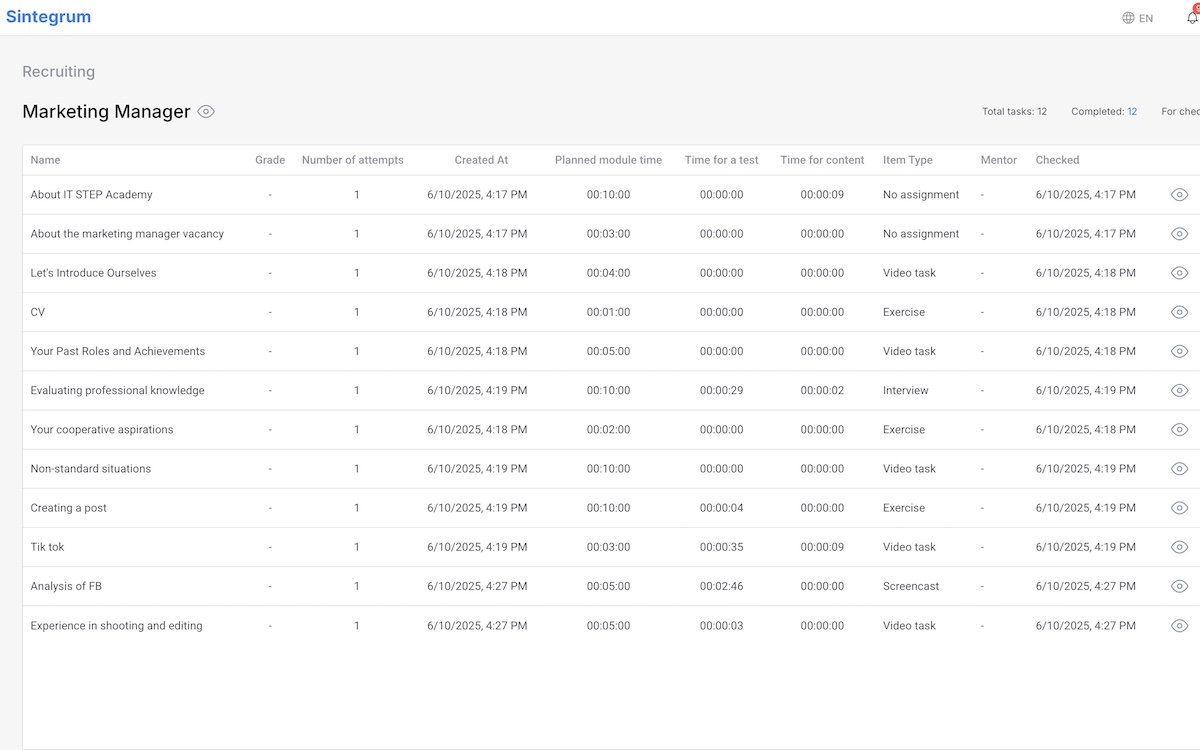View details for About IT STEP Academy row
The image size is (1200, 750).
coord(1179,195)
